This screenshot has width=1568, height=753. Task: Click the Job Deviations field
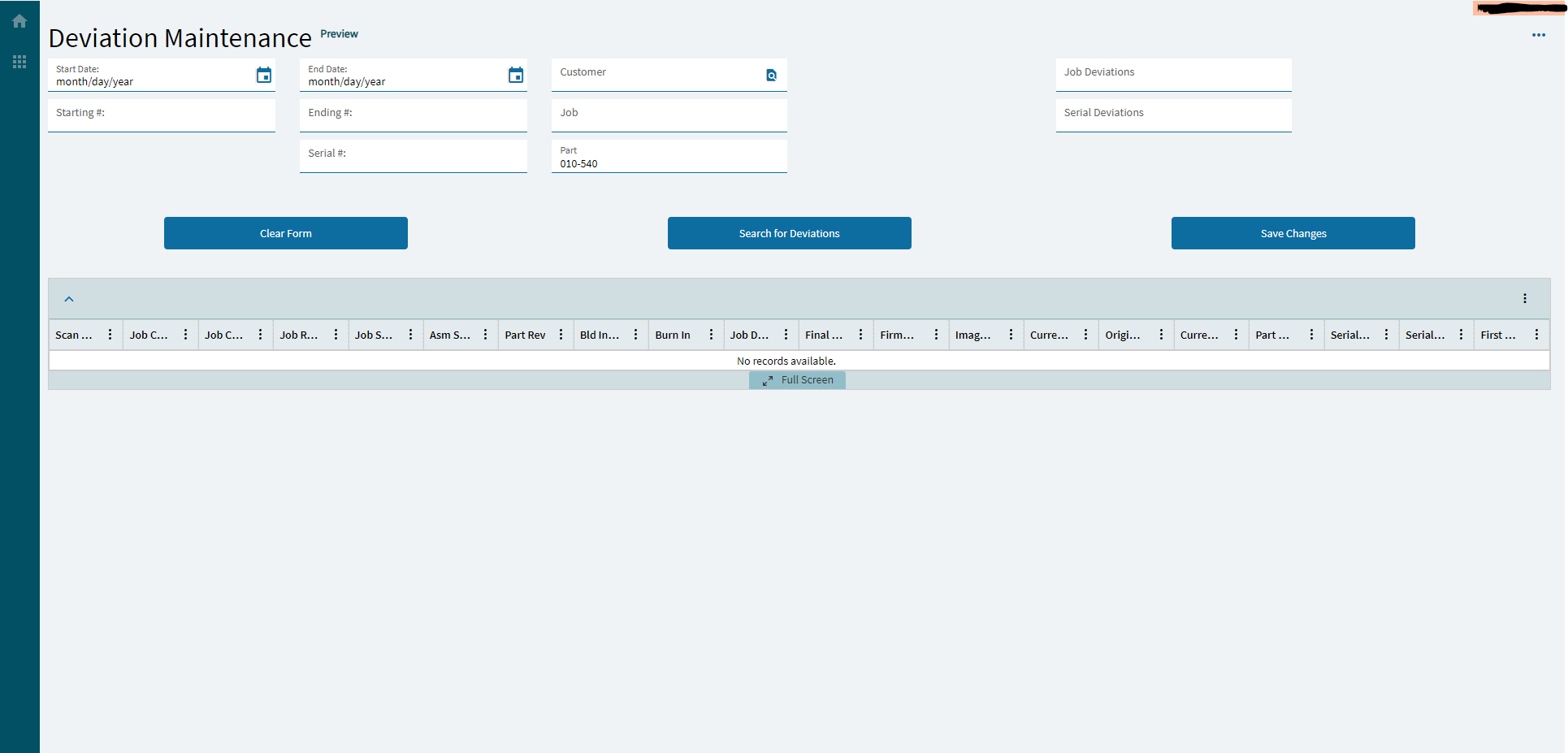point(1174,75)
